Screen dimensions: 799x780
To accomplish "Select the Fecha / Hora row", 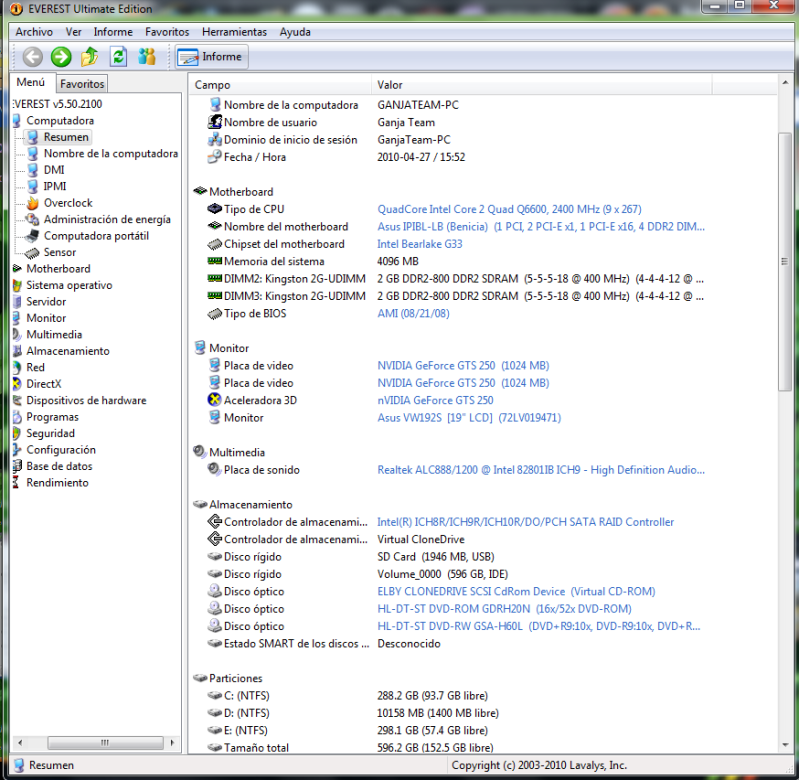I will click(335, 157).
